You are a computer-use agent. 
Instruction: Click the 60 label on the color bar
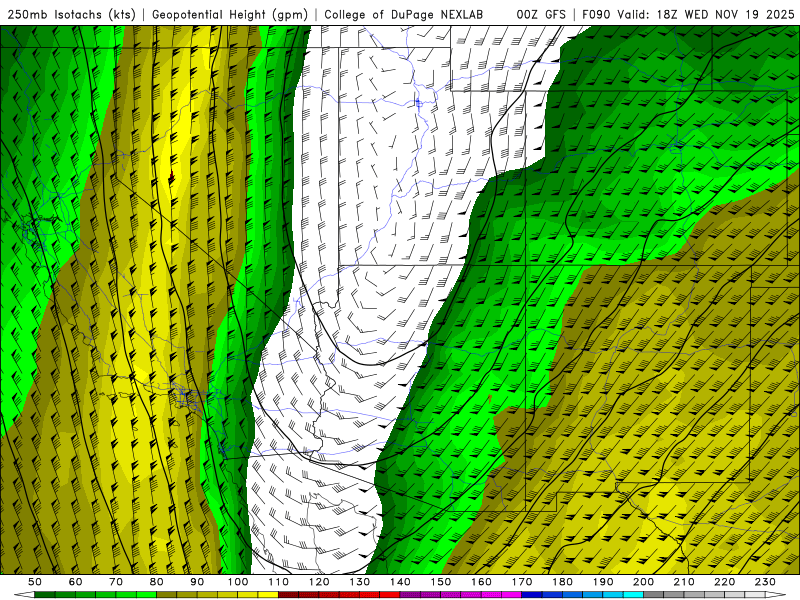[x=76, y=582]
